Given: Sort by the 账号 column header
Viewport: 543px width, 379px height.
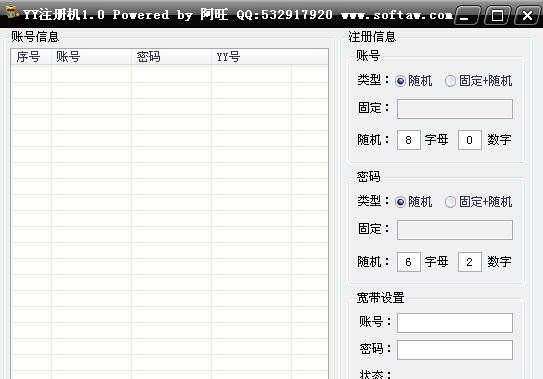Looking at the screenshot, I should click(91, 57).
